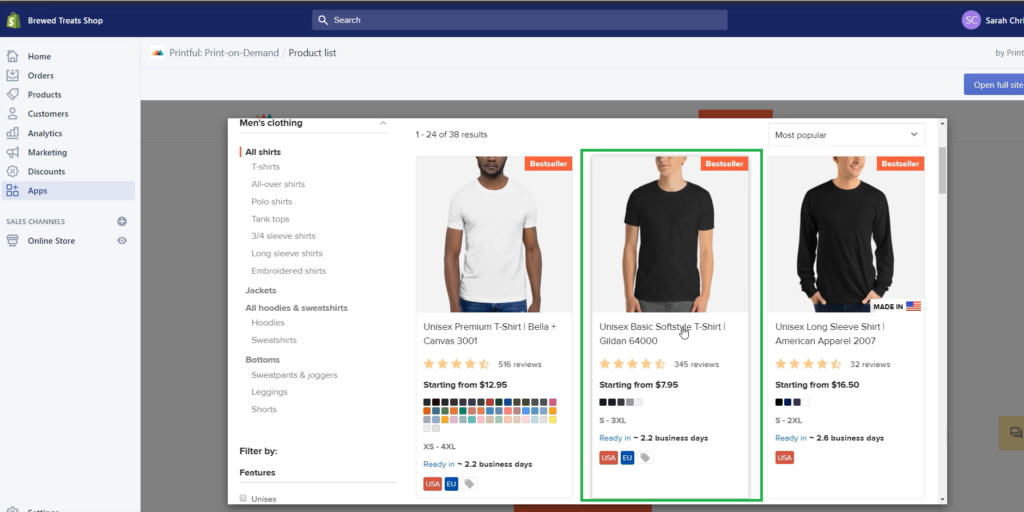Click the search magnifier icon

point(323,20)
